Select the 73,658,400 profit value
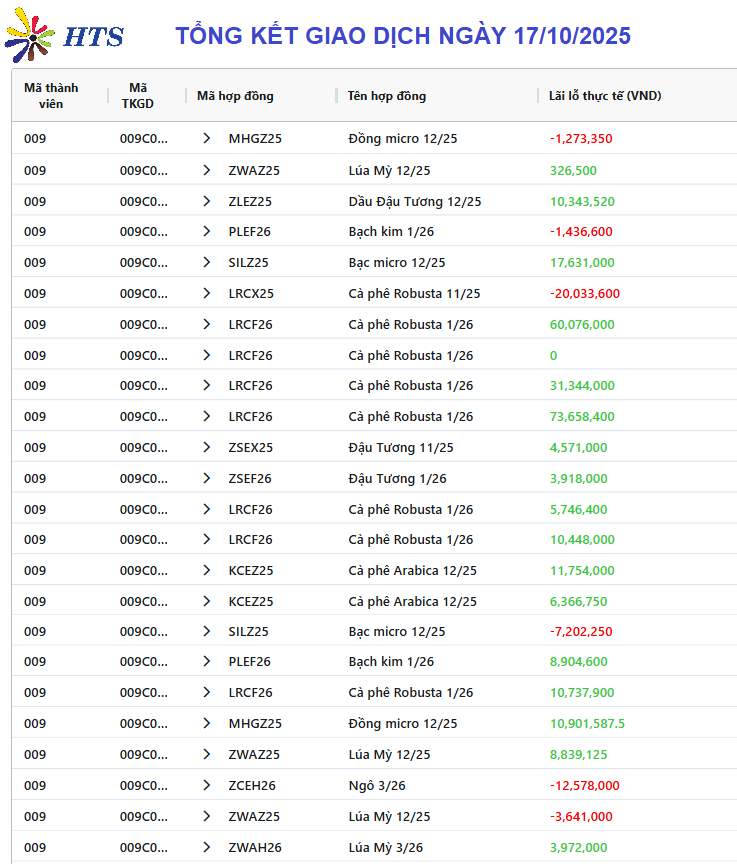The image size is (737, 864). pyautogui.click(x=582, y=416)
